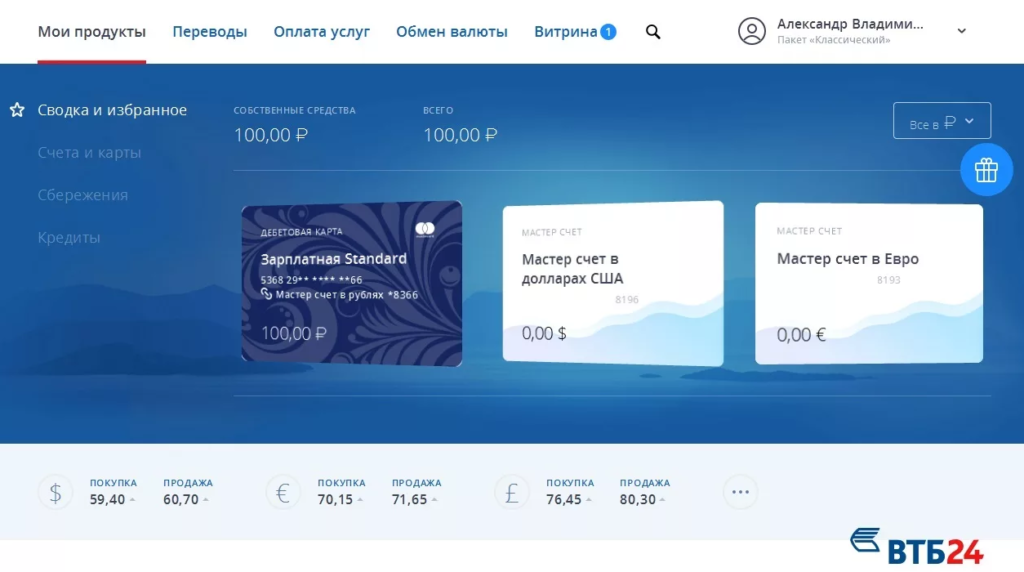
Task: Open the Мастер счет в Евро card
Action: click(x=869, y=283)
